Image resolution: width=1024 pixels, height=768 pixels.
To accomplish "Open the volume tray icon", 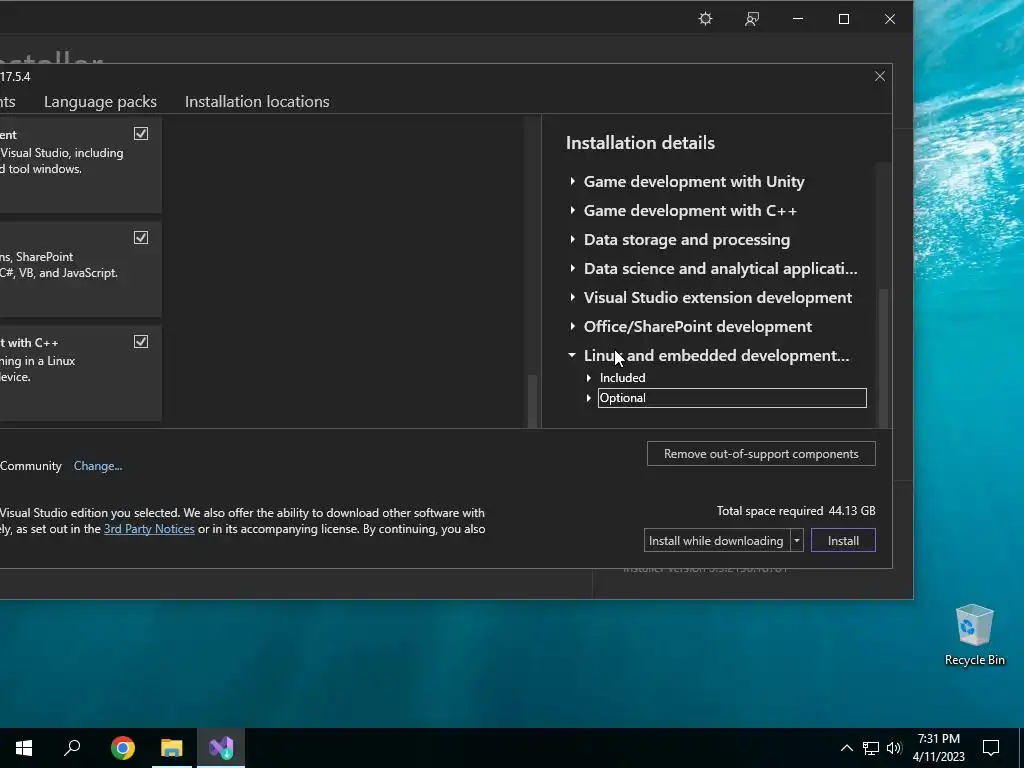I will 894,748.
